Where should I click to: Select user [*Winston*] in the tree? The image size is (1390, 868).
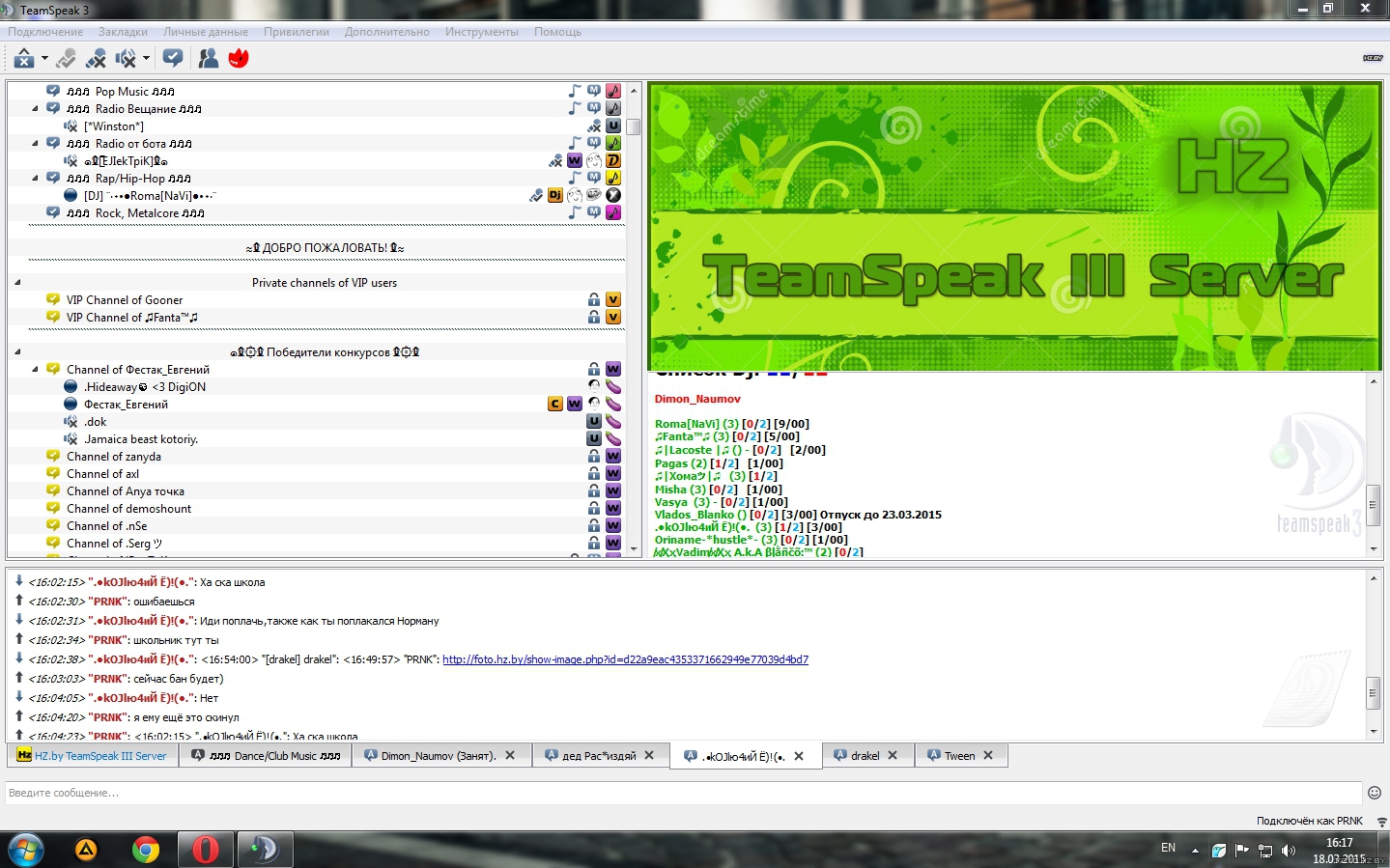coord(114,126)
